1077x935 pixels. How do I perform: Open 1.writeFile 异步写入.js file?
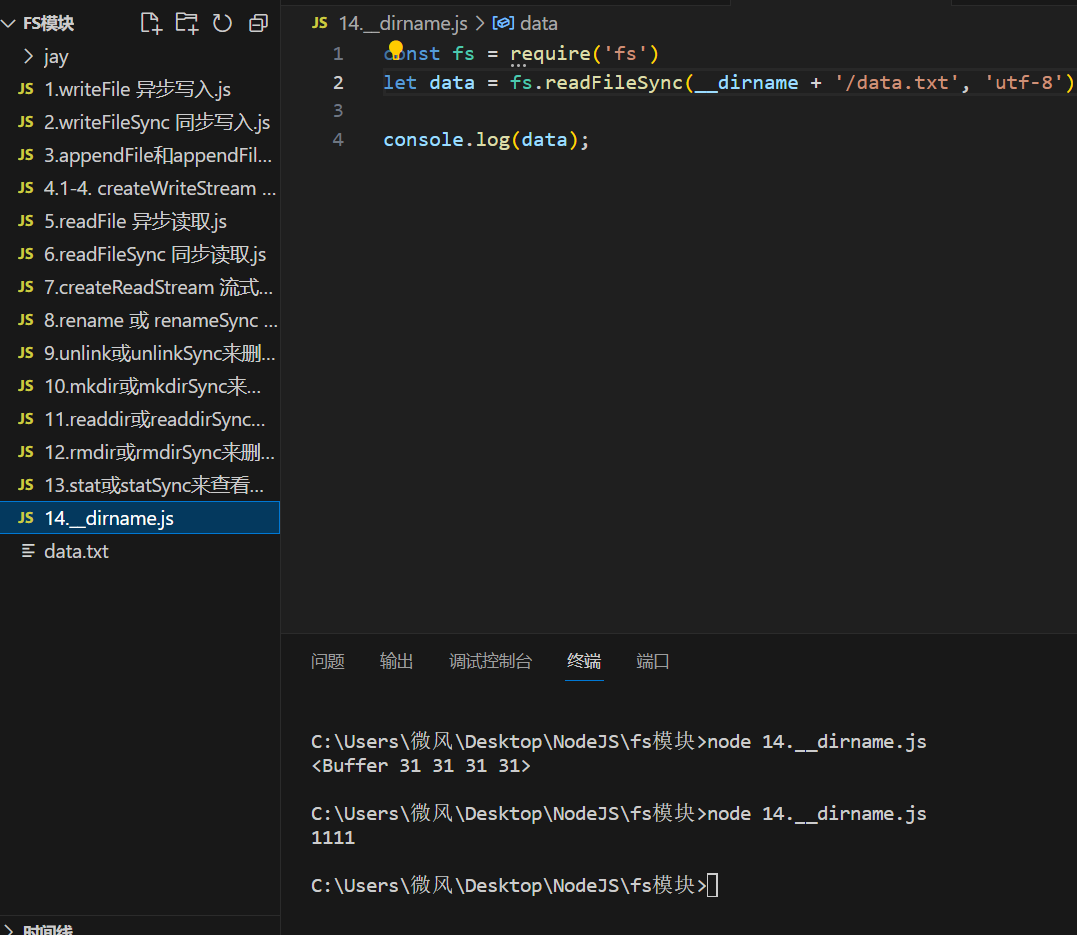[137, 89]
